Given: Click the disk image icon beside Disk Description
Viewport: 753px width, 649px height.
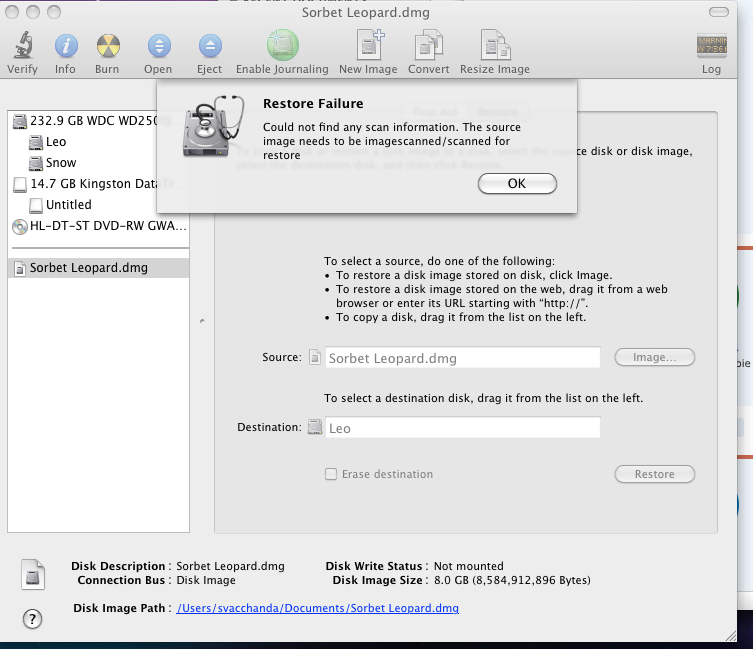Looking at the screenshot, I should 33,575.
